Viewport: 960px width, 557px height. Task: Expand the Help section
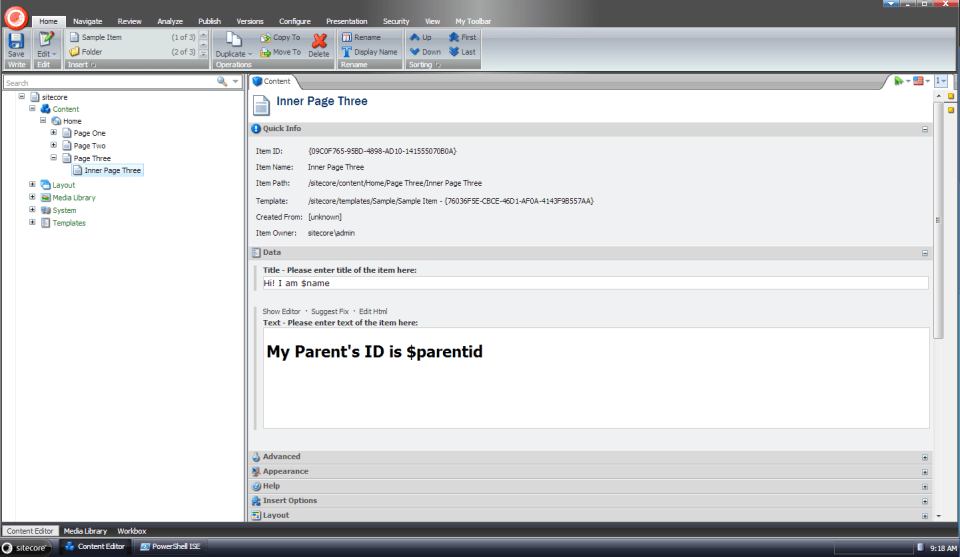tap(925, 487)
